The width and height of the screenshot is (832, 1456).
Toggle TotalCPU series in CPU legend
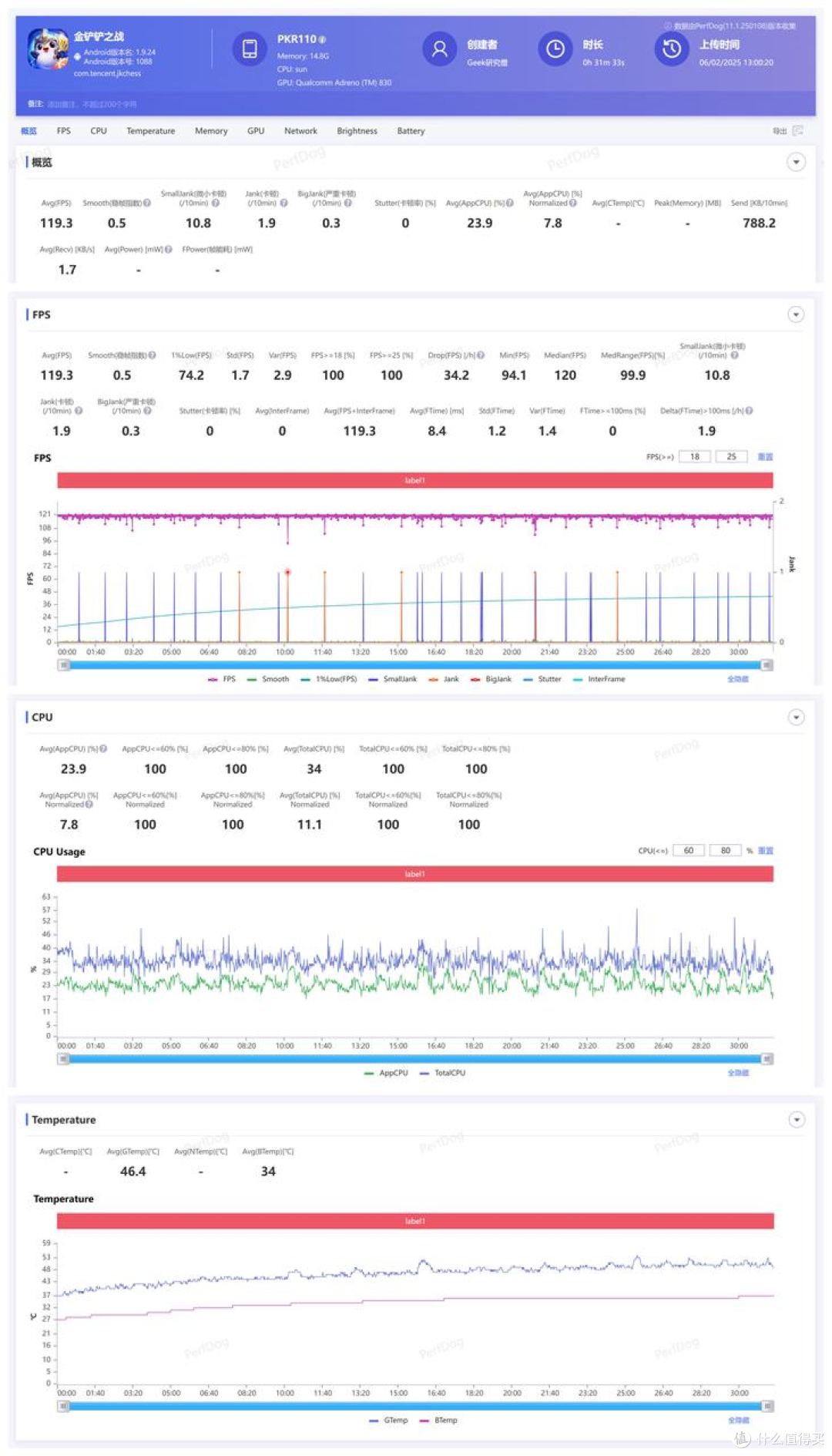tap(443, 1073)
